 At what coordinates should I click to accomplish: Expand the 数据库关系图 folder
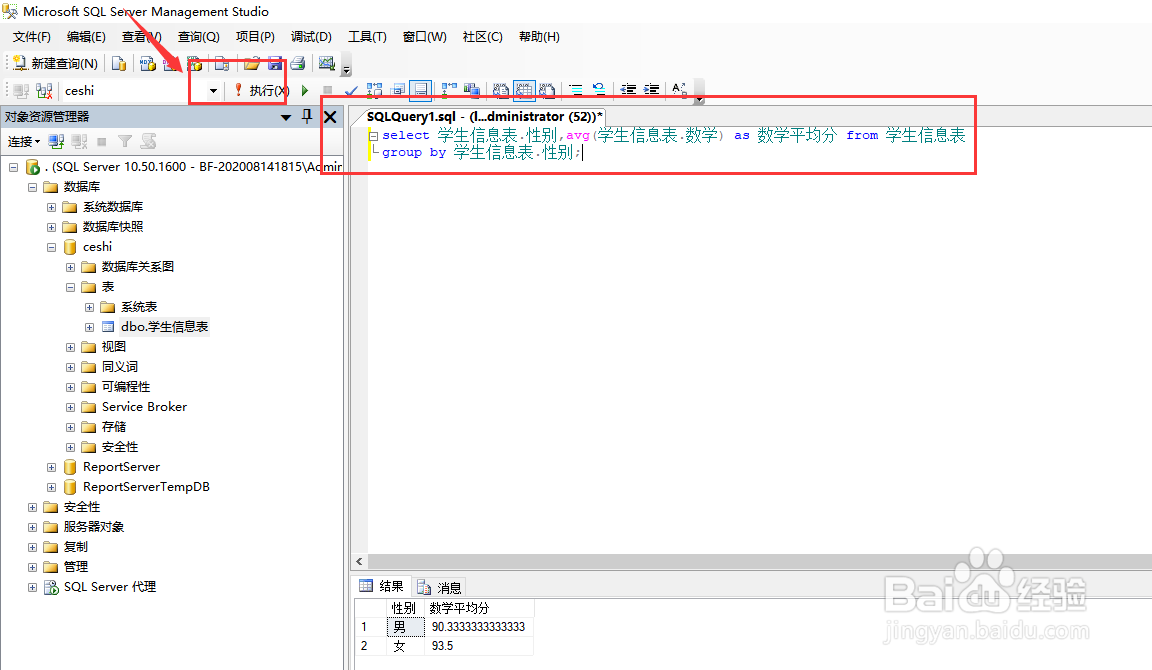tap(71, 267)
